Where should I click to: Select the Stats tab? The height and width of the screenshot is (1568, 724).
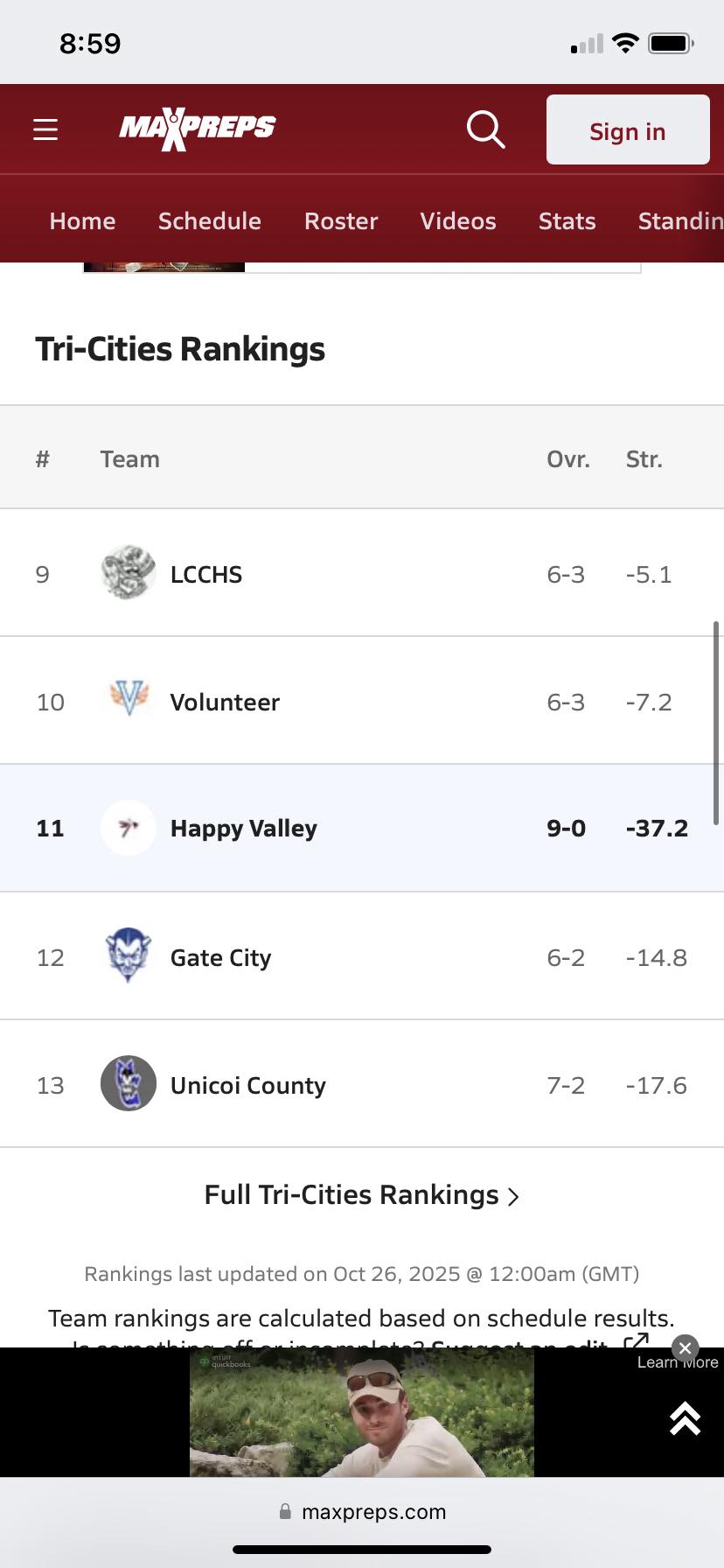click(x=567, y=220)
